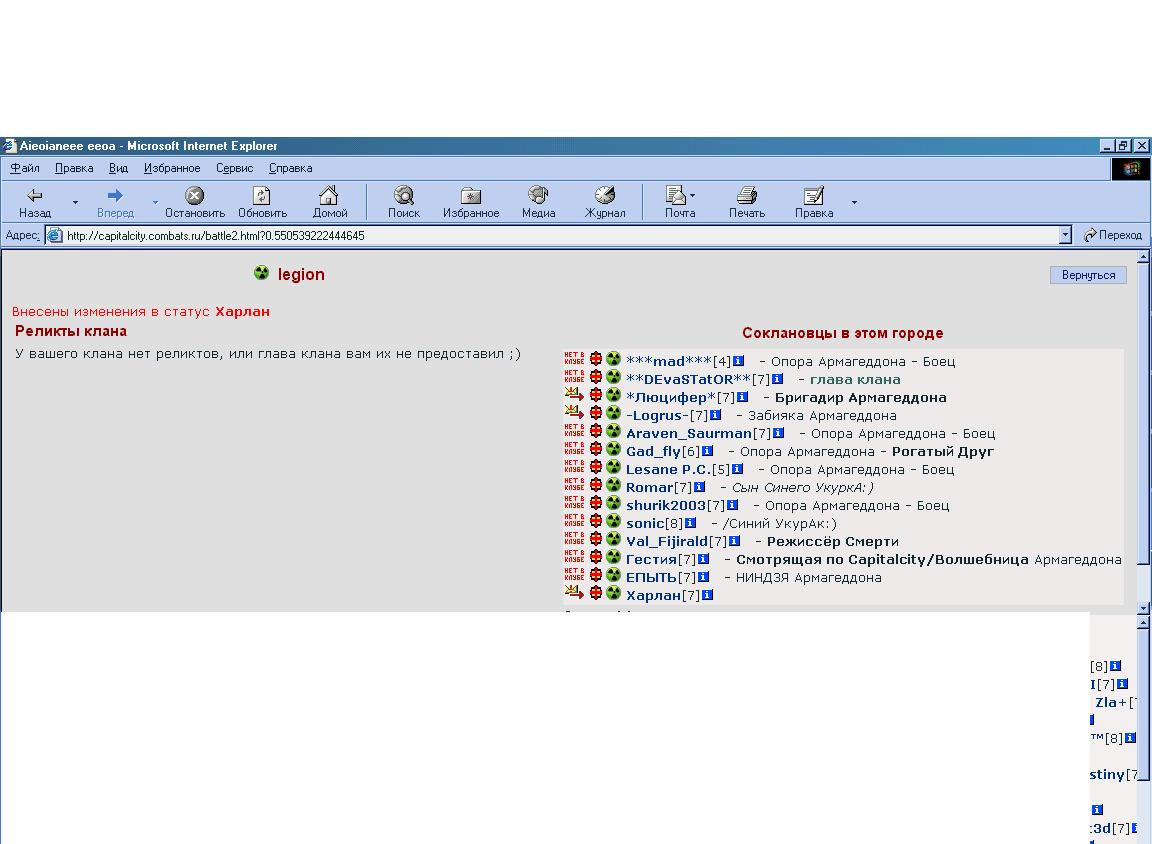Select the *Люцифер* player name
Screen dimensions: 1152x844
[x=671, y=397]
